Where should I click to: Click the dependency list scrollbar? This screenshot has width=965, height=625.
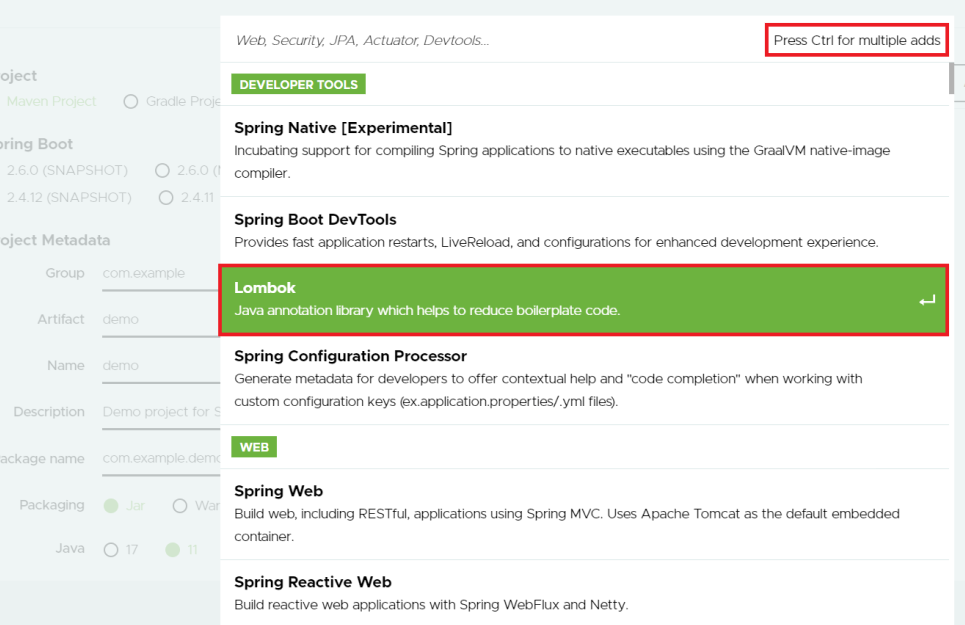951,78
